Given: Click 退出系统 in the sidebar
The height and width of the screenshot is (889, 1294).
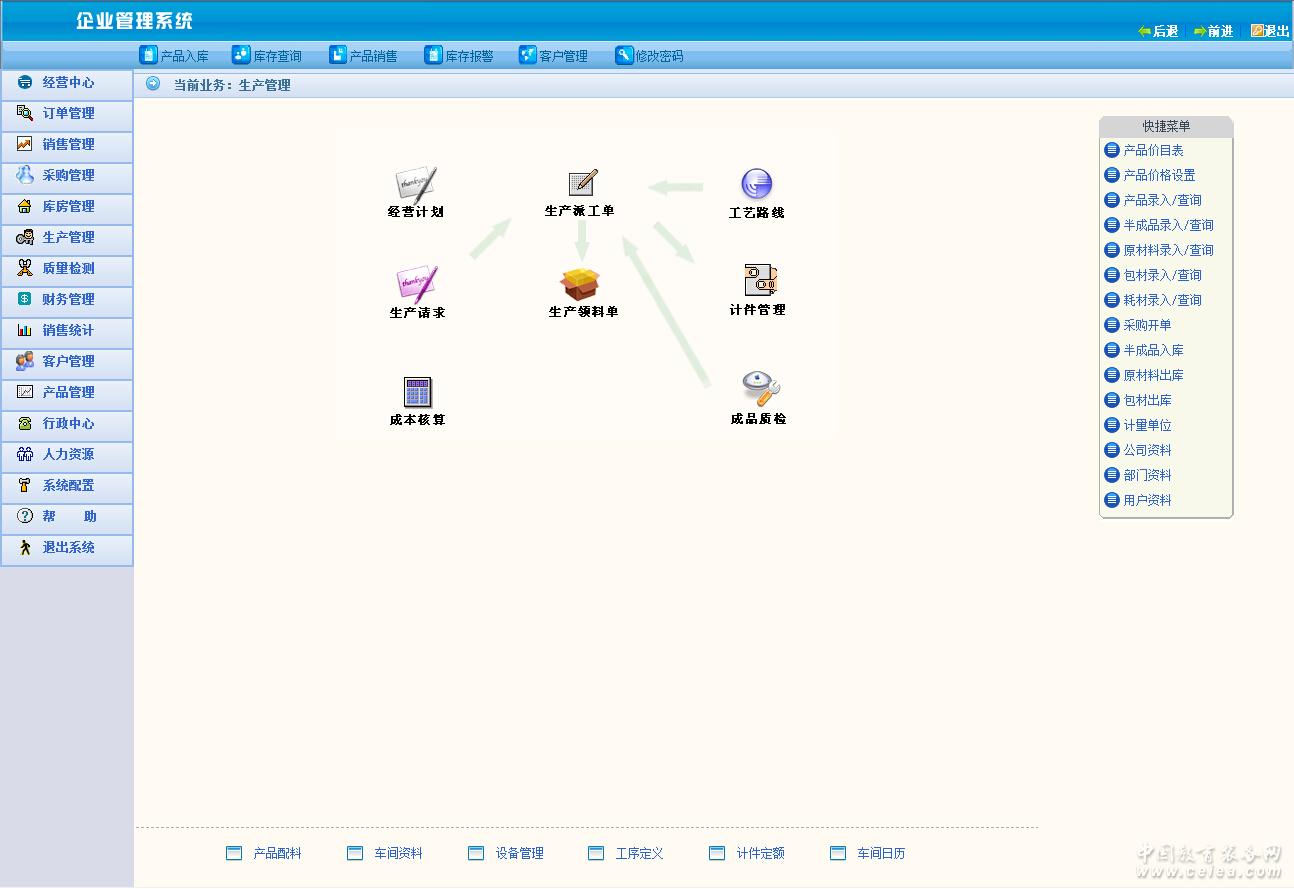Looking at the screenshot, I should click(x=67, y=548).
